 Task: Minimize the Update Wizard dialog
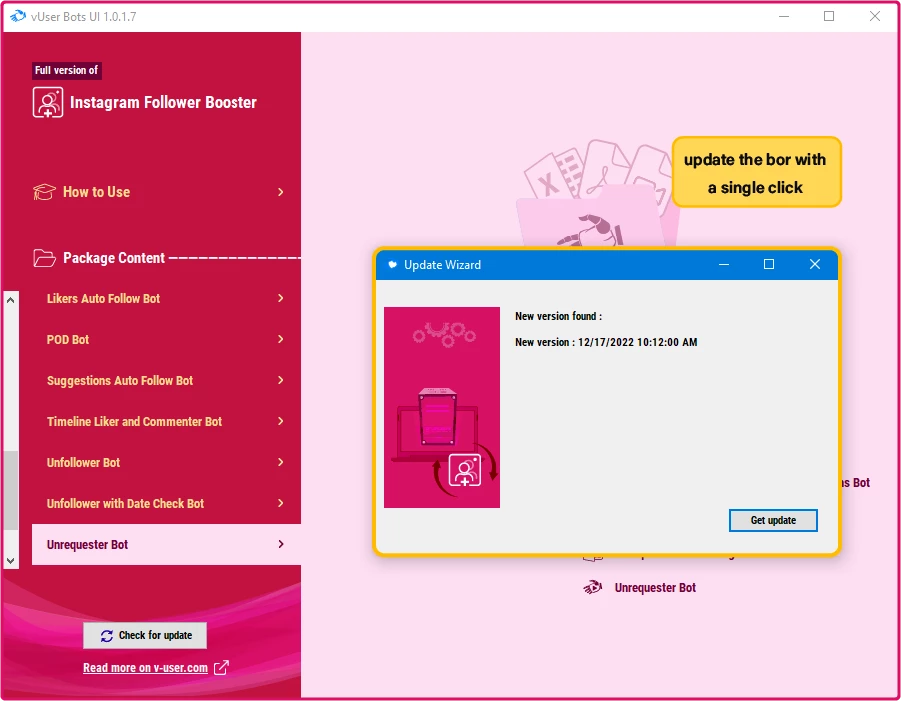(724, 264)
